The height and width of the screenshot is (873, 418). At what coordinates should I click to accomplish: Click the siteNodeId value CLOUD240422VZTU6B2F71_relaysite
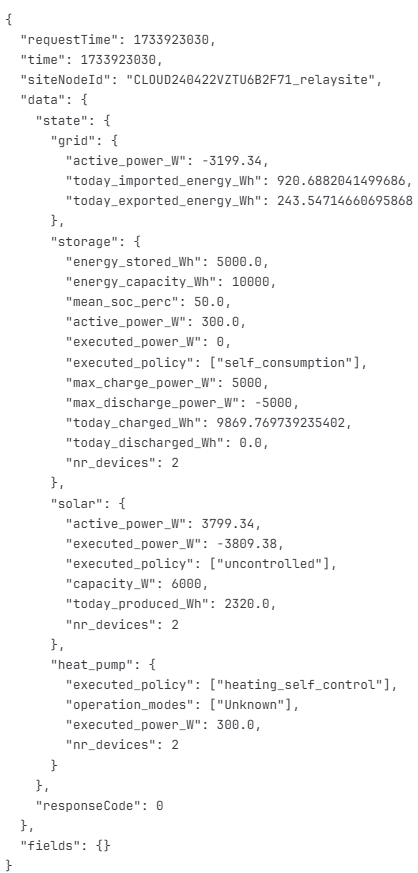point(251,80)
